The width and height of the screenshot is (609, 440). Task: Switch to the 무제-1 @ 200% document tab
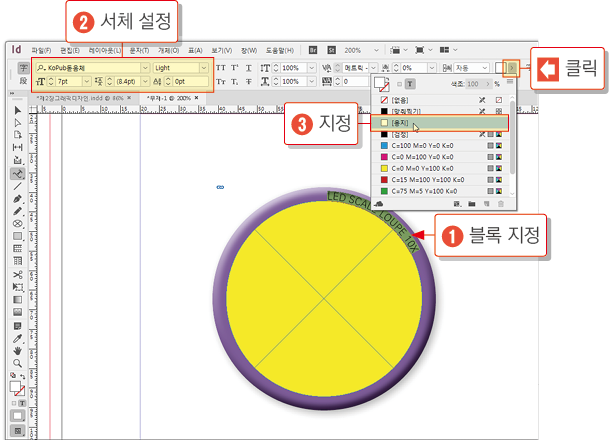pyautogui.click(x=169, y=98)
